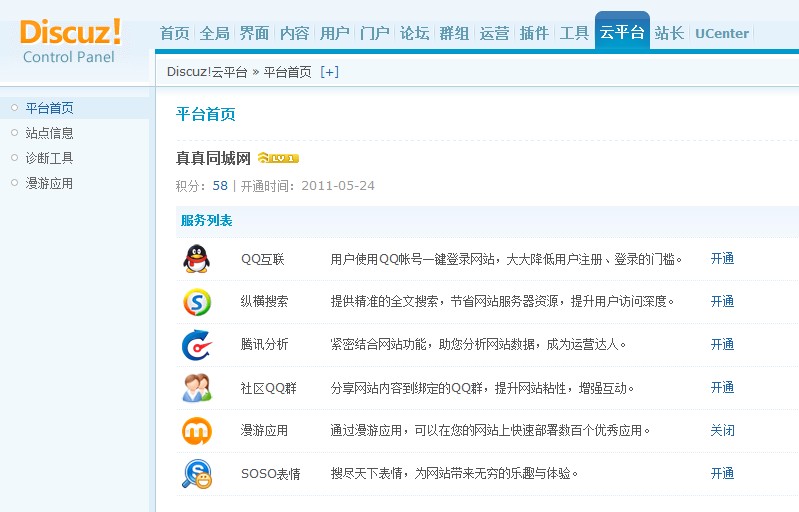Click the 平台首页 page heading
The width and height of the screenshot is (799, 512).
[205, 114]
